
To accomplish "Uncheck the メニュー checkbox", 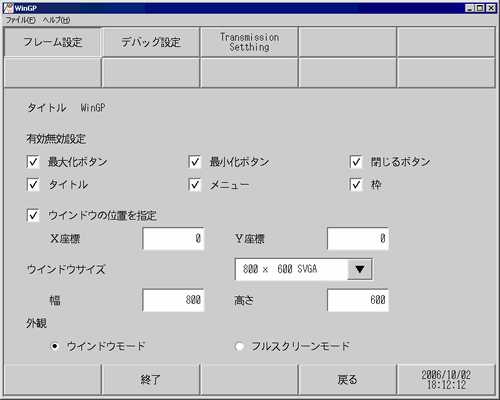I will [x=195, y=184].
